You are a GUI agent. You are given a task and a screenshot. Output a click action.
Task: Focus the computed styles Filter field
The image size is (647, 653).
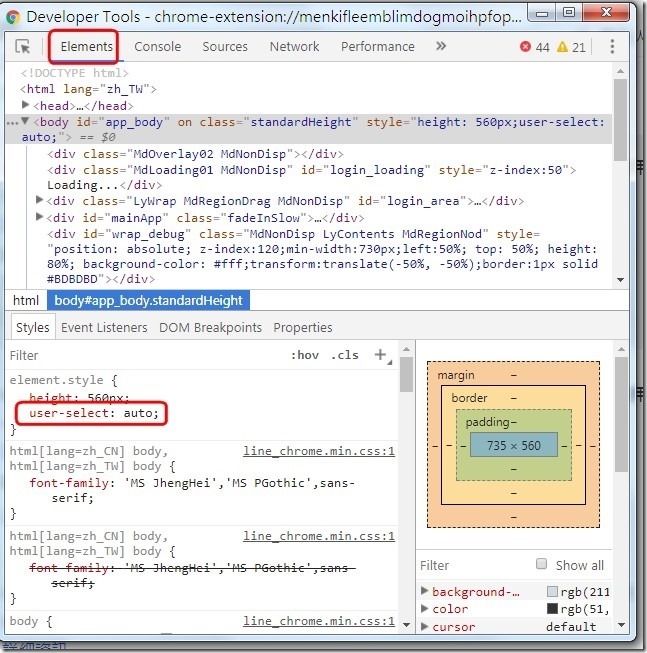click(475, 565)
